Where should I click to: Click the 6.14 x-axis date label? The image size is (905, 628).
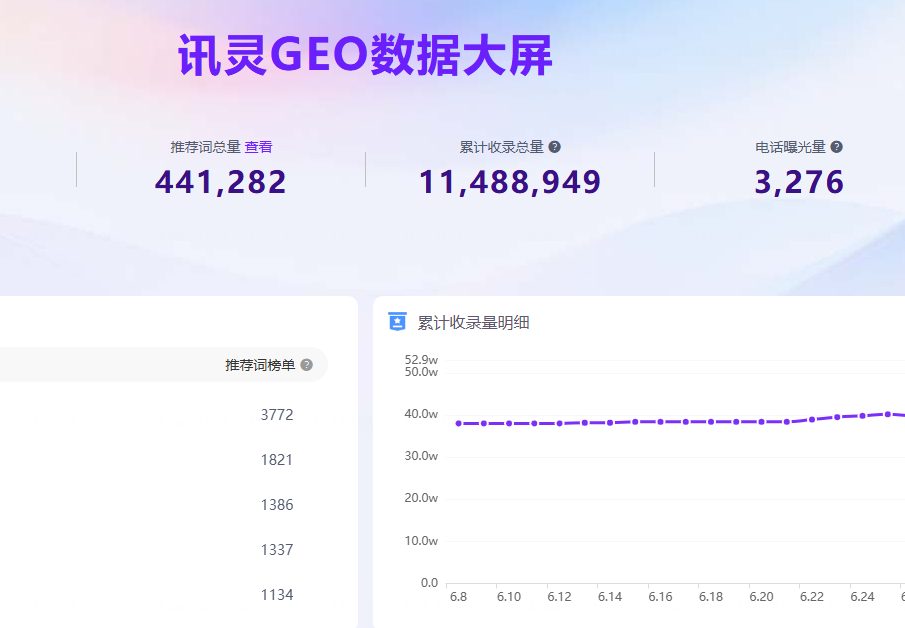610,597
